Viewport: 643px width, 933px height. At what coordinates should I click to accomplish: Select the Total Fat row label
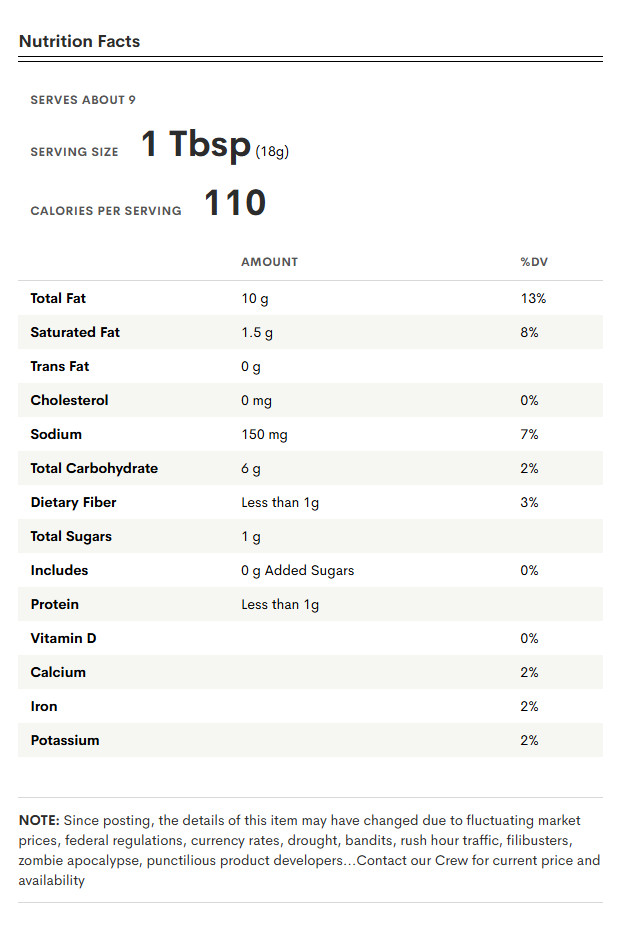58,298
